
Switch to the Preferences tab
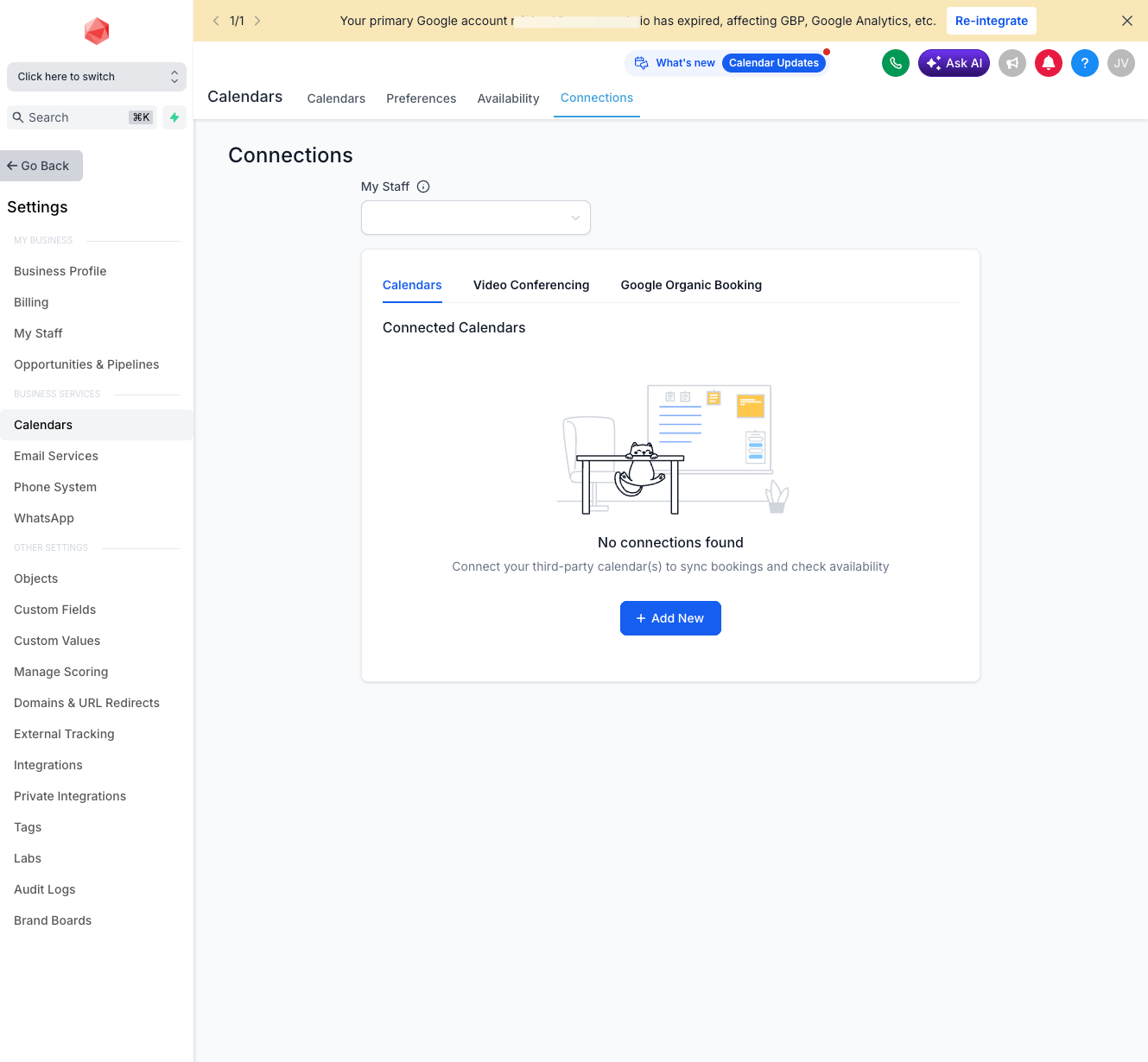click(422, 98)
